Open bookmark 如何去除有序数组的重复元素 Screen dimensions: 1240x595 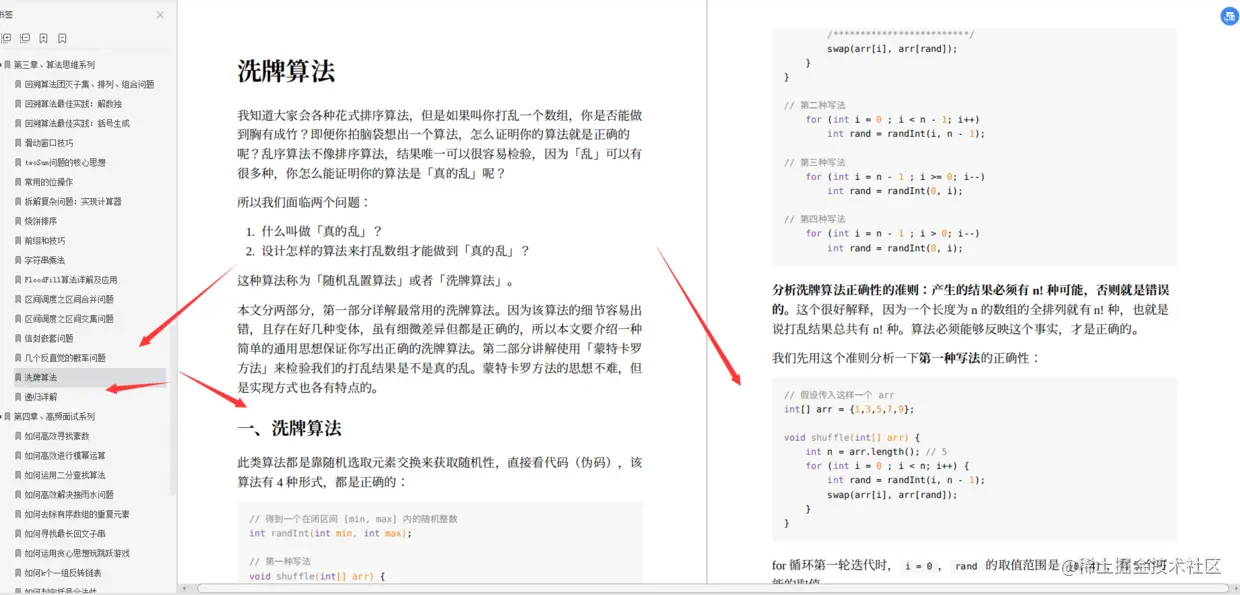point(77,514)
